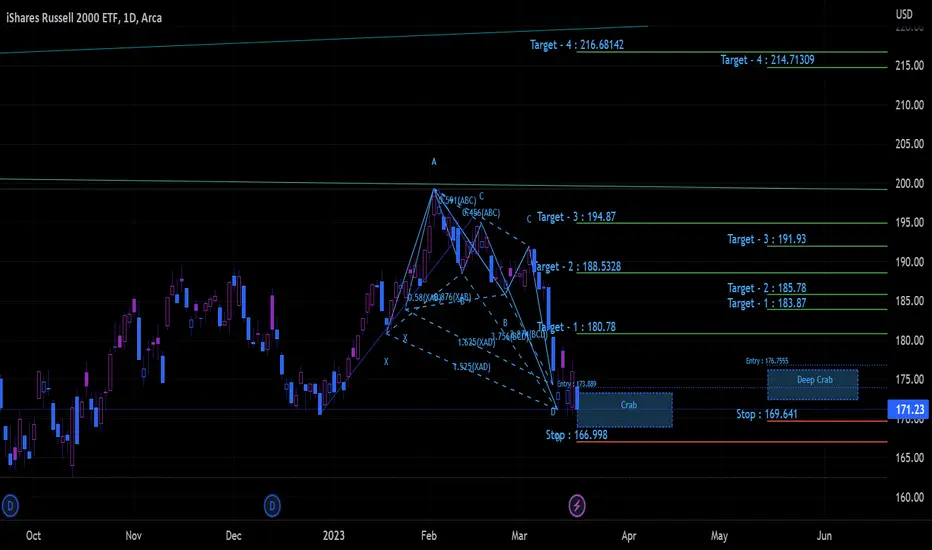Click the Target - 2 : 188.5328 label
Screen dimensions: 932x550
click(x=577, y=266)
